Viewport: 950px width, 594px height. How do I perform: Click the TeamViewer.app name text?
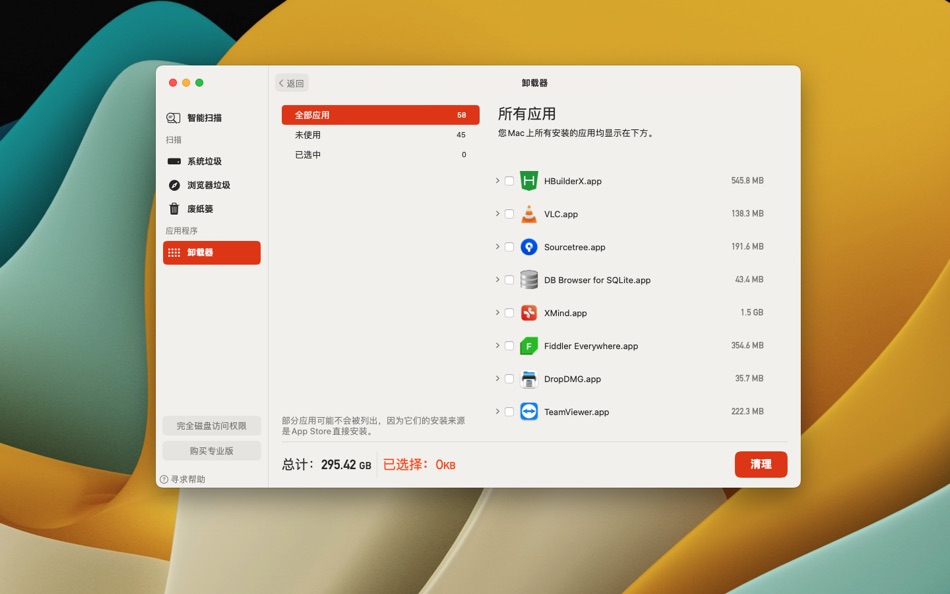(x=576, y=412)
